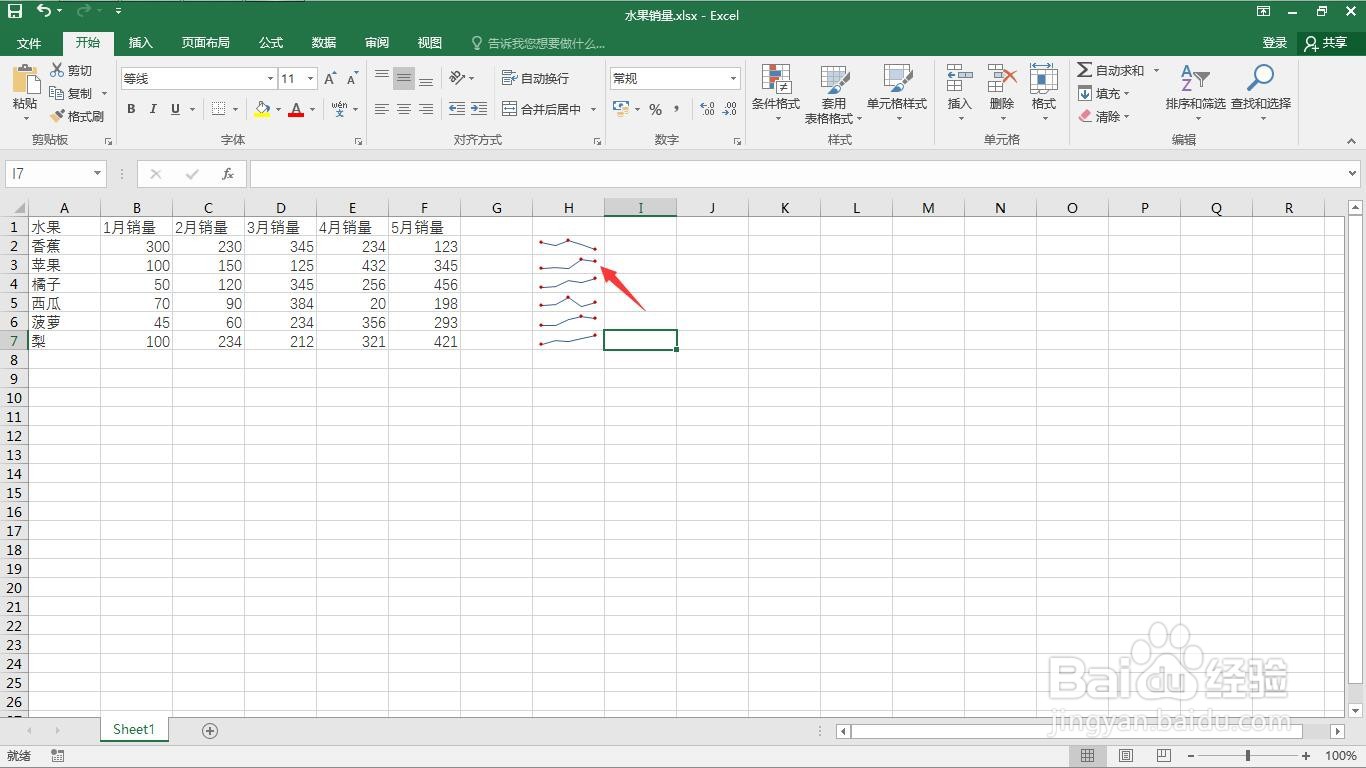Click the decrease indent icon
This screenshot has width=1366, height=768.
[457, 109]
